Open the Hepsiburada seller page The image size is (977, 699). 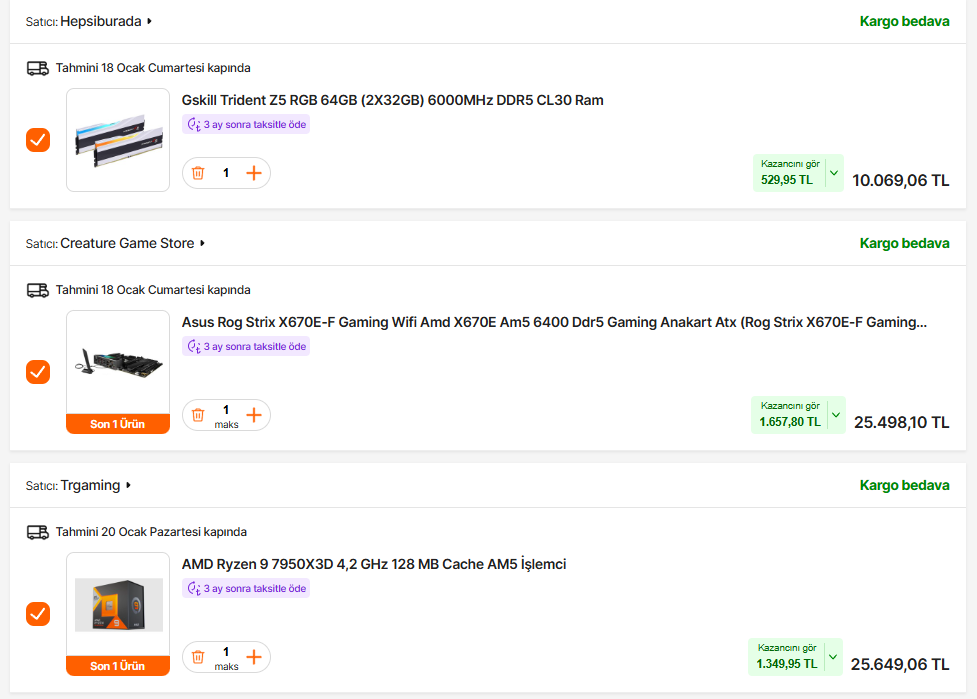pyautogui.click(x=101, y=21)
